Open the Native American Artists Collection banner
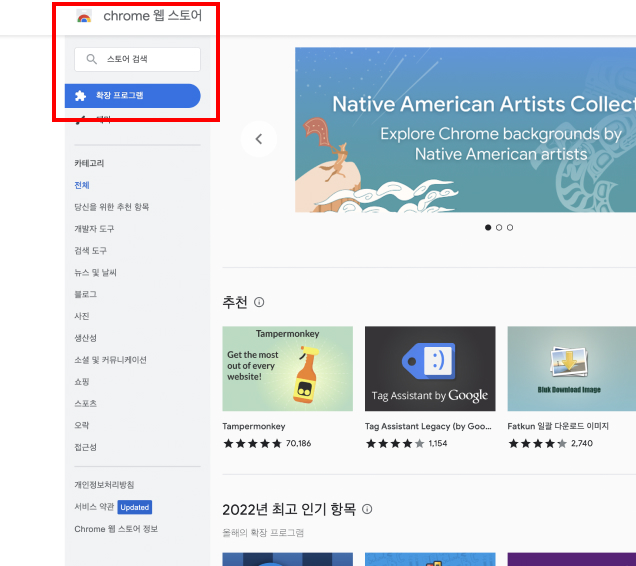This screenshot has height=566, width=636. pos(465,130)
